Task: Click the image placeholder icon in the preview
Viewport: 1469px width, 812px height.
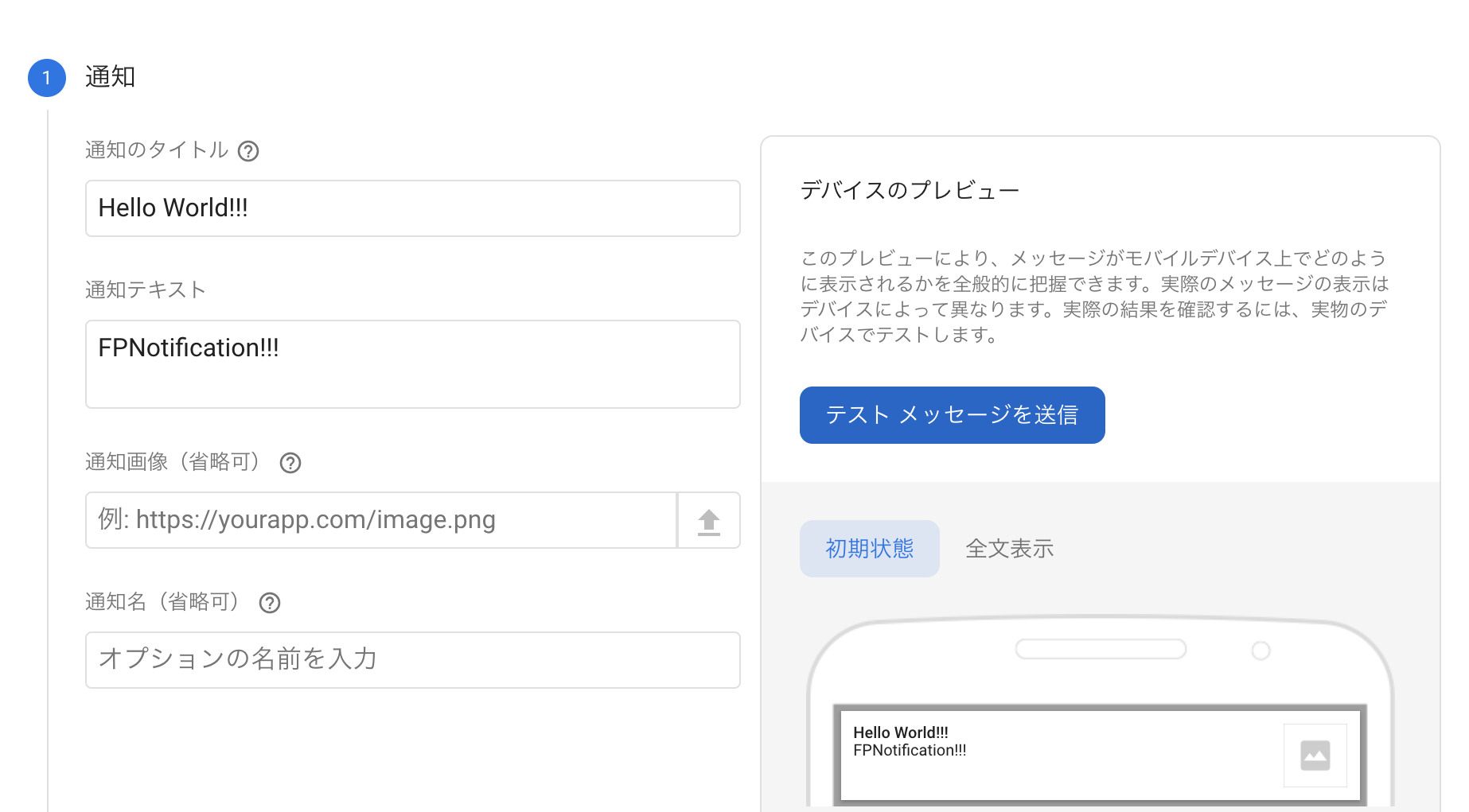Action: point(1315,755)
